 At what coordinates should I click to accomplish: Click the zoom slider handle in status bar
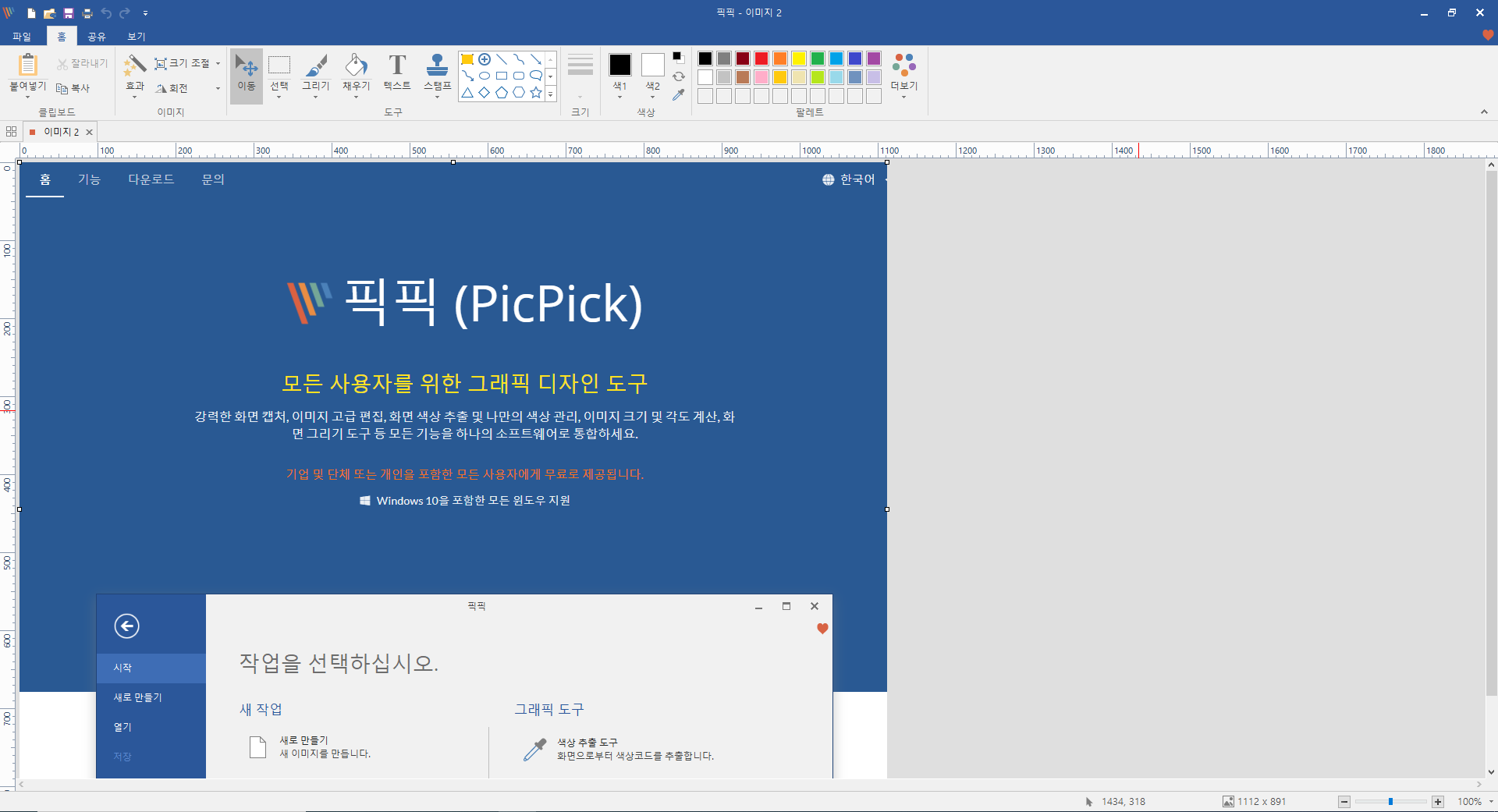(1390, 802)
